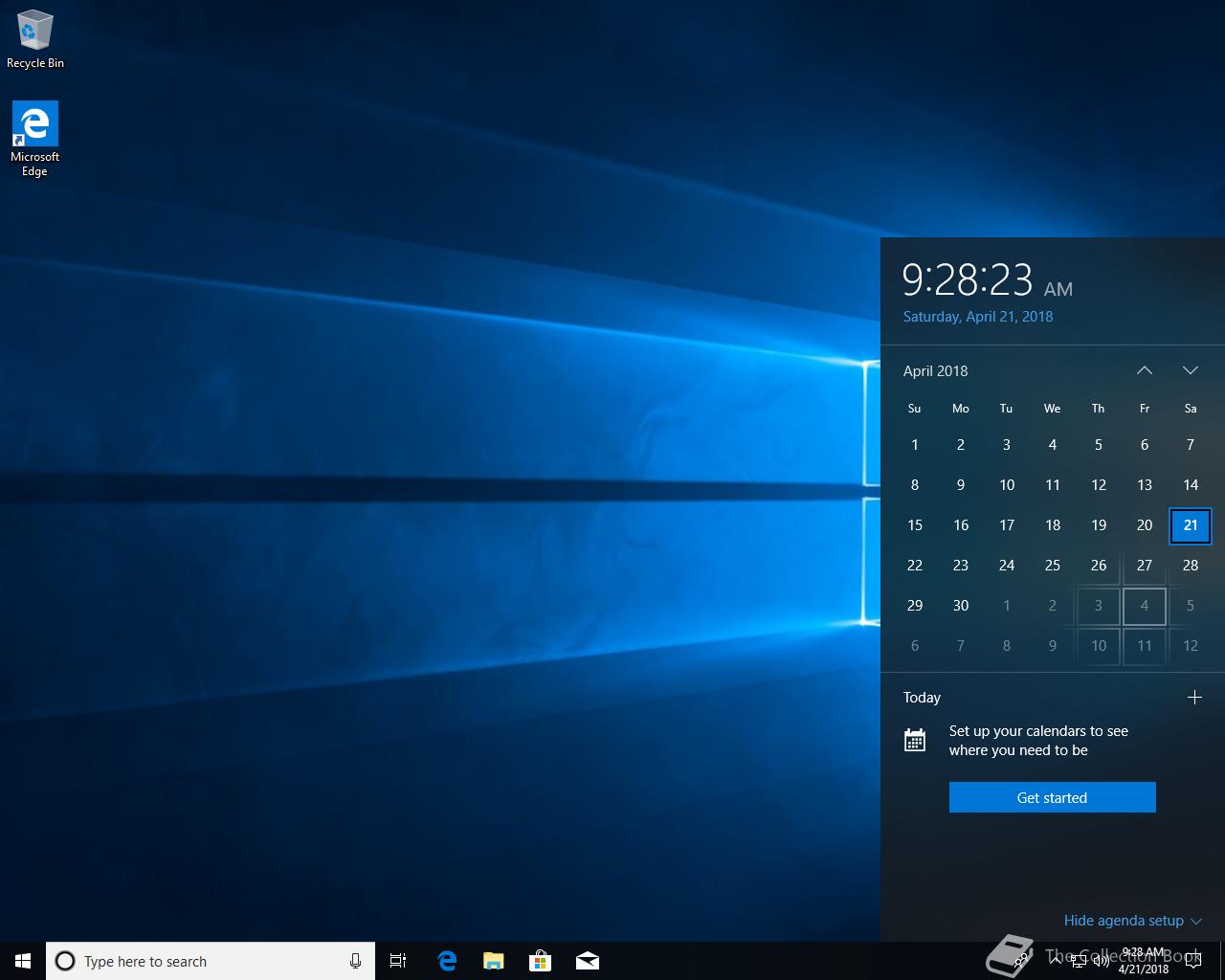Select the date 25 in the calendar
The height and width of the screenshot is (980, 1225).
click(1053, 566)
